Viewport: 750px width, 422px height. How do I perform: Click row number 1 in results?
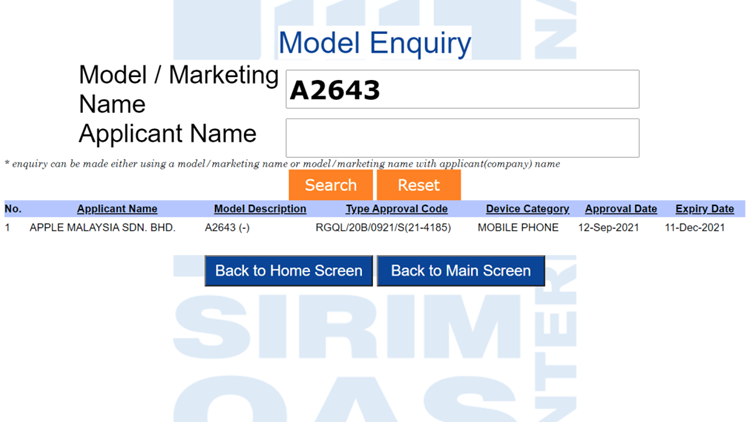click(x=7, y=228)
